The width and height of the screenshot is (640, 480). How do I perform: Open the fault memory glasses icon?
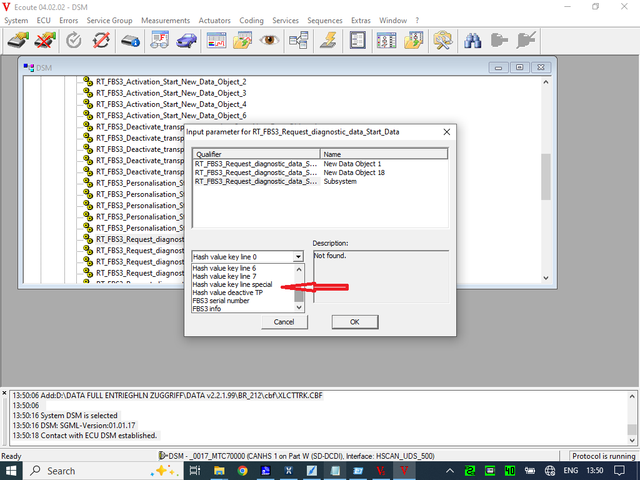tap(159, 40)
